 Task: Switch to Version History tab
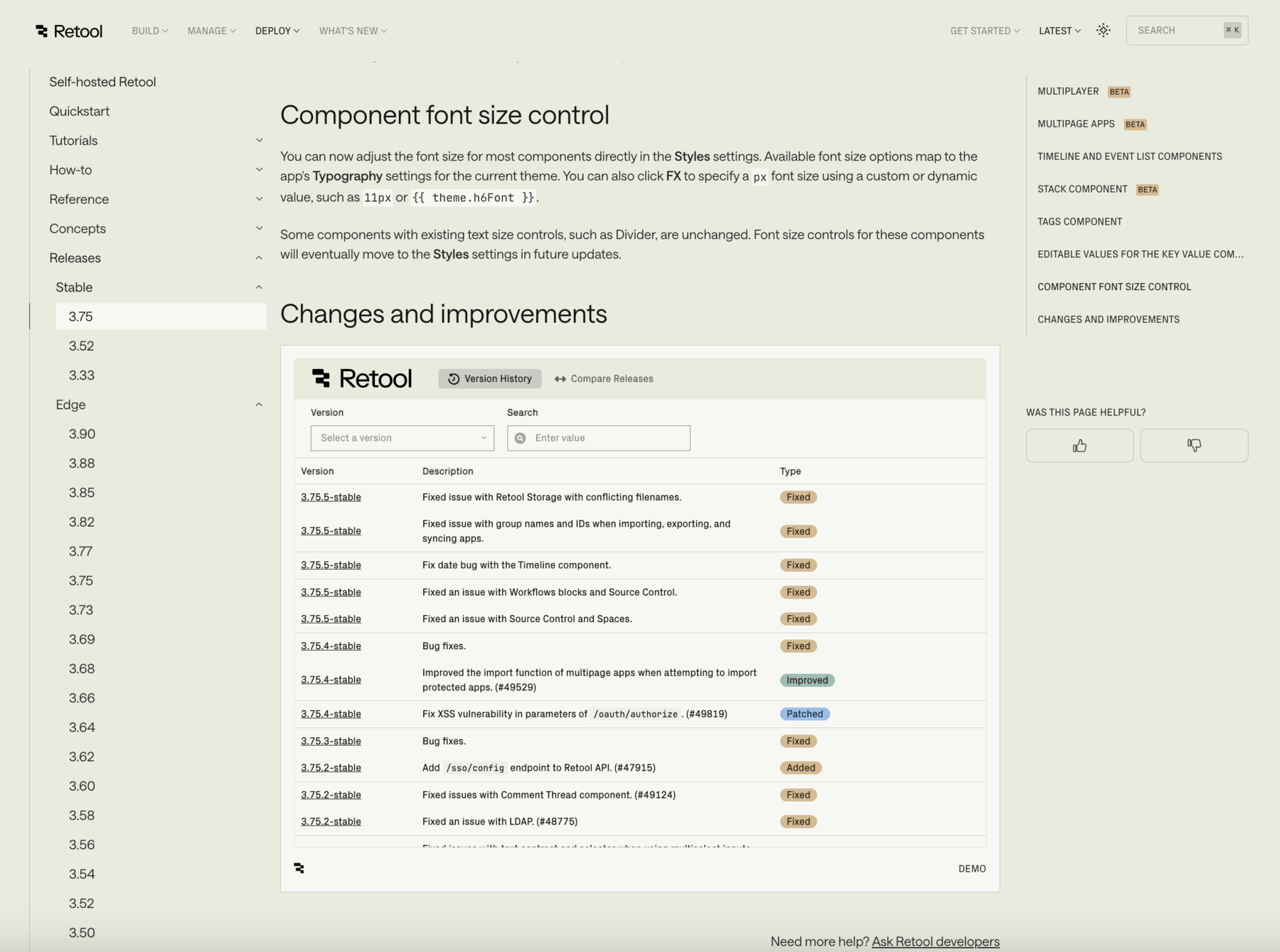(x=490, y=378)
